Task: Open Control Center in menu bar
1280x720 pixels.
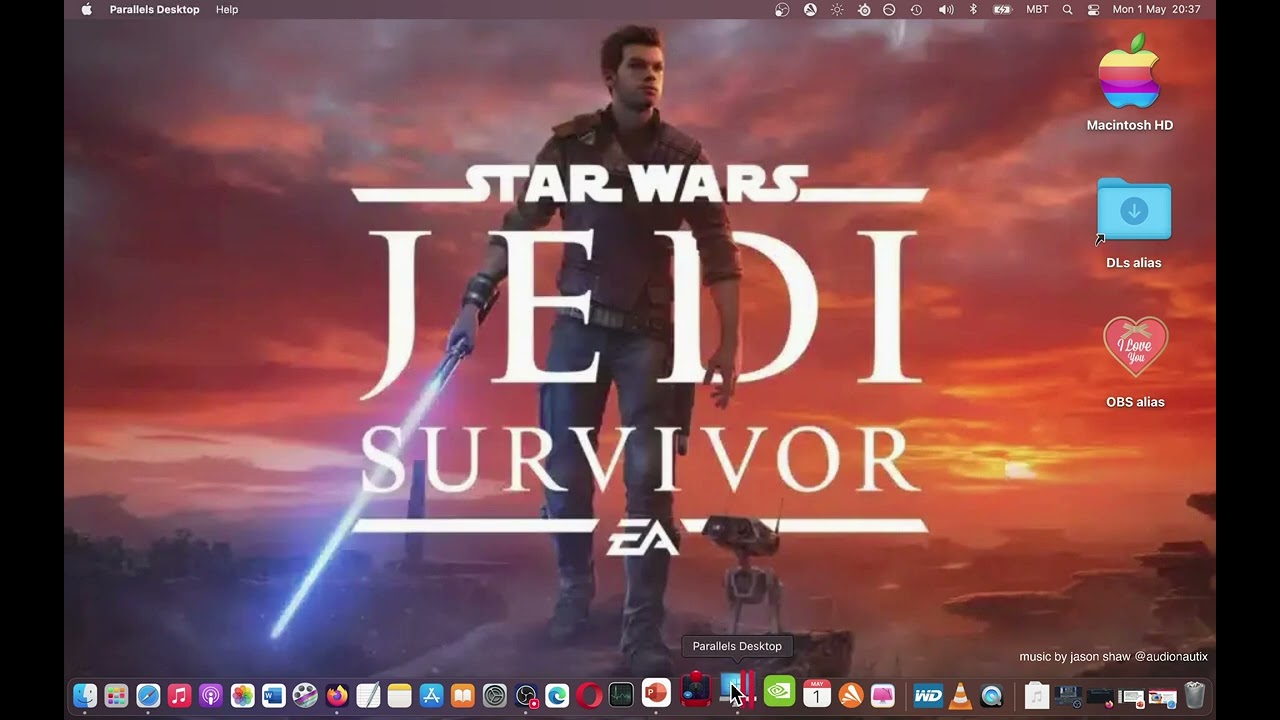Action: (1093, 9)
